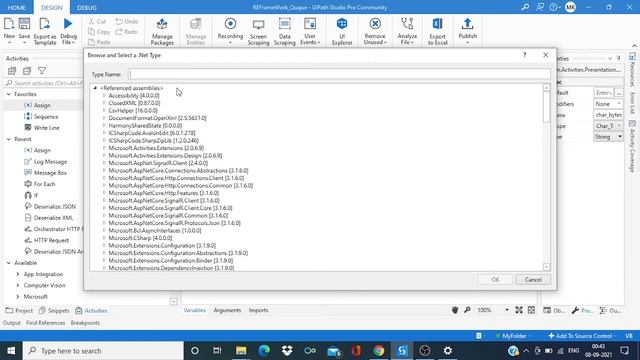This screenshot has height=360, width=640.
Task: Open User Events
Action: [310, 31]
